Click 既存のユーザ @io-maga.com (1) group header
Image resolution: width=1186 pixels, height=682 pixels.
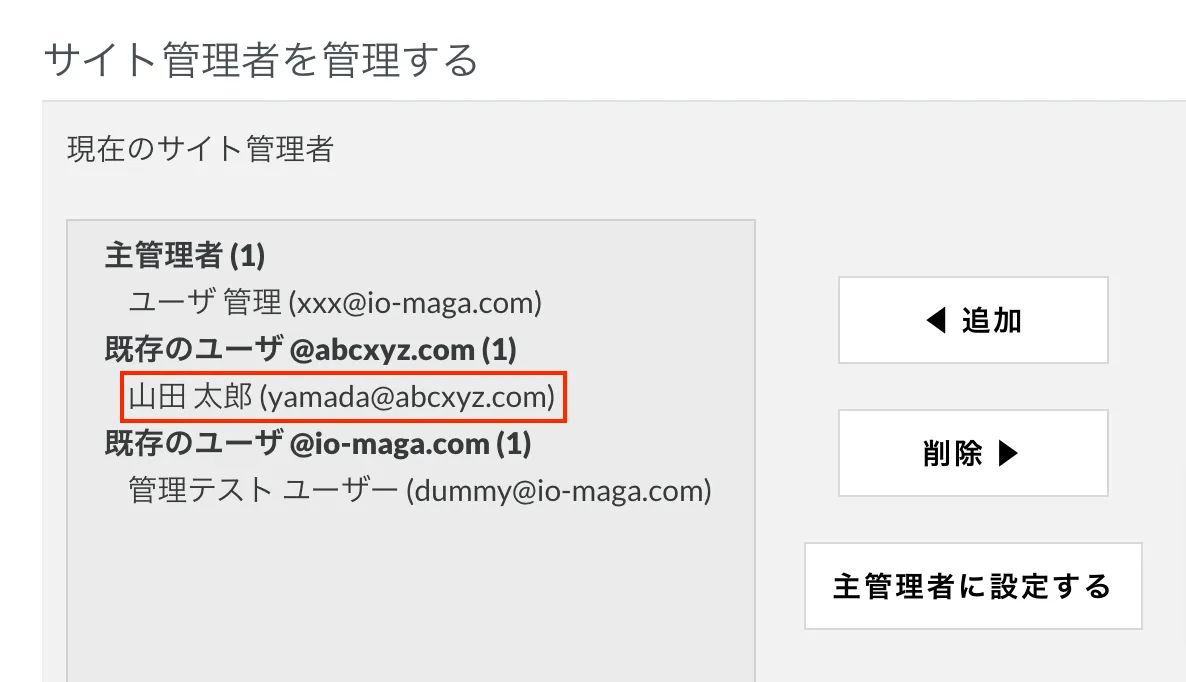(x=318, y=443)
